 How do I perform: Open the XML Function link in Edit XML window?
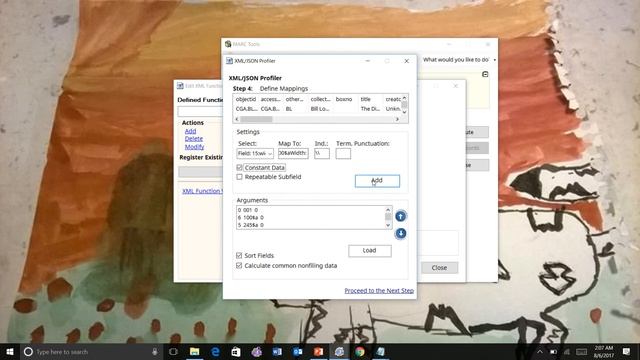tap(202, 191)
